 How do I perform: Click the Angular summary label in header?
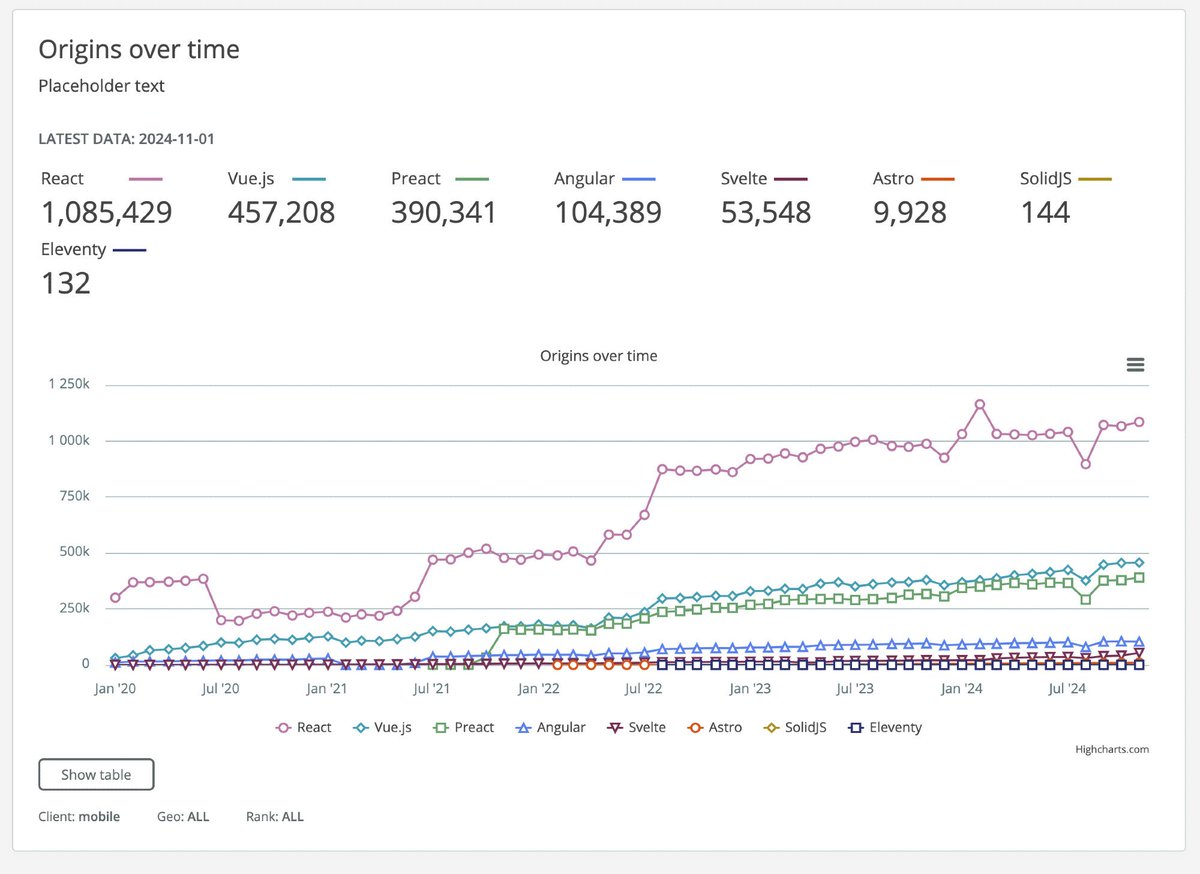[x=584, y=179]
